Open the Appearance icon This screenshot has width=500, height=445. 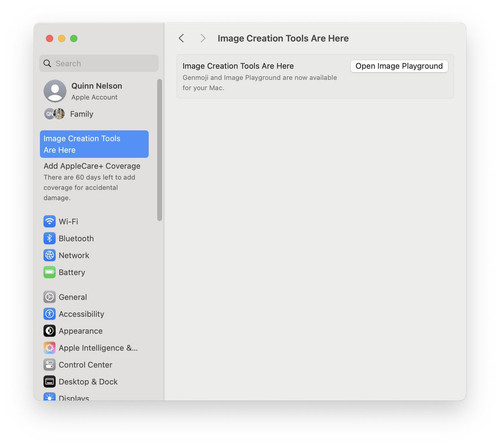(x=49, y=331)
